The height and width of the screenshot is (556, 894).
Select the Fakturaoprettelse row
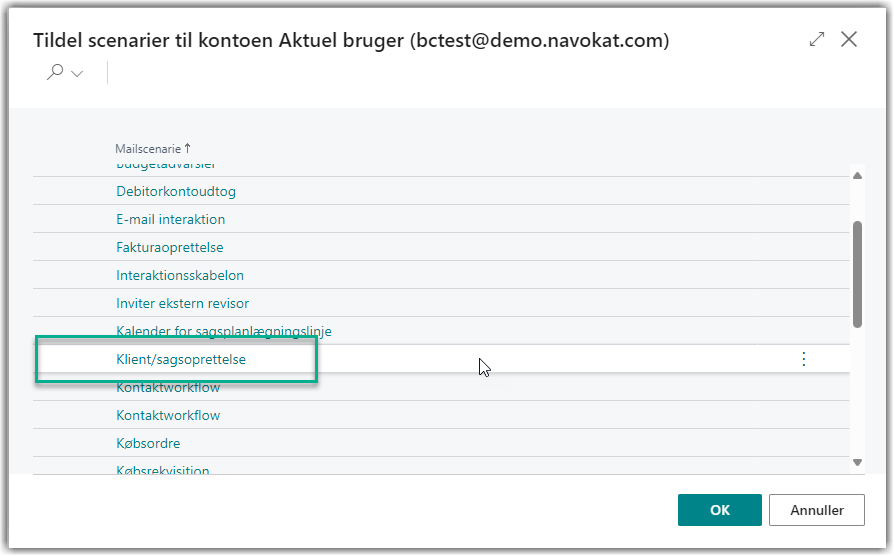(170, 247)
